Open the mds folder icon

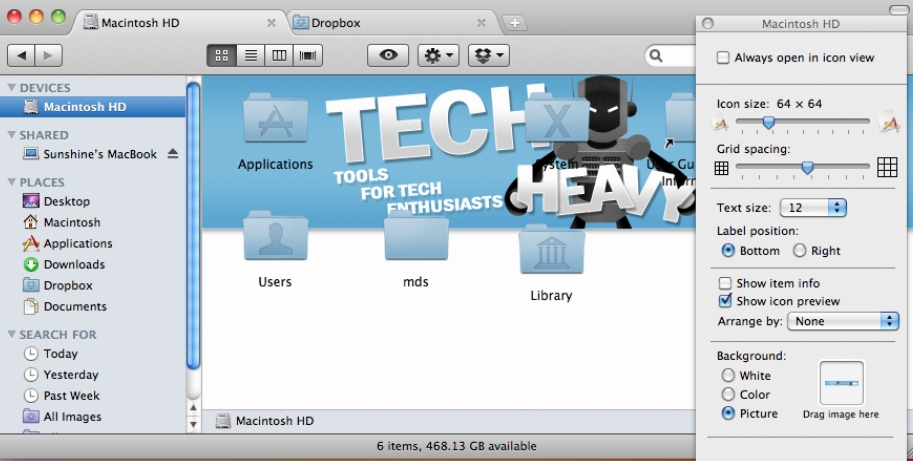pyautogui.click(x=416, y=236)
